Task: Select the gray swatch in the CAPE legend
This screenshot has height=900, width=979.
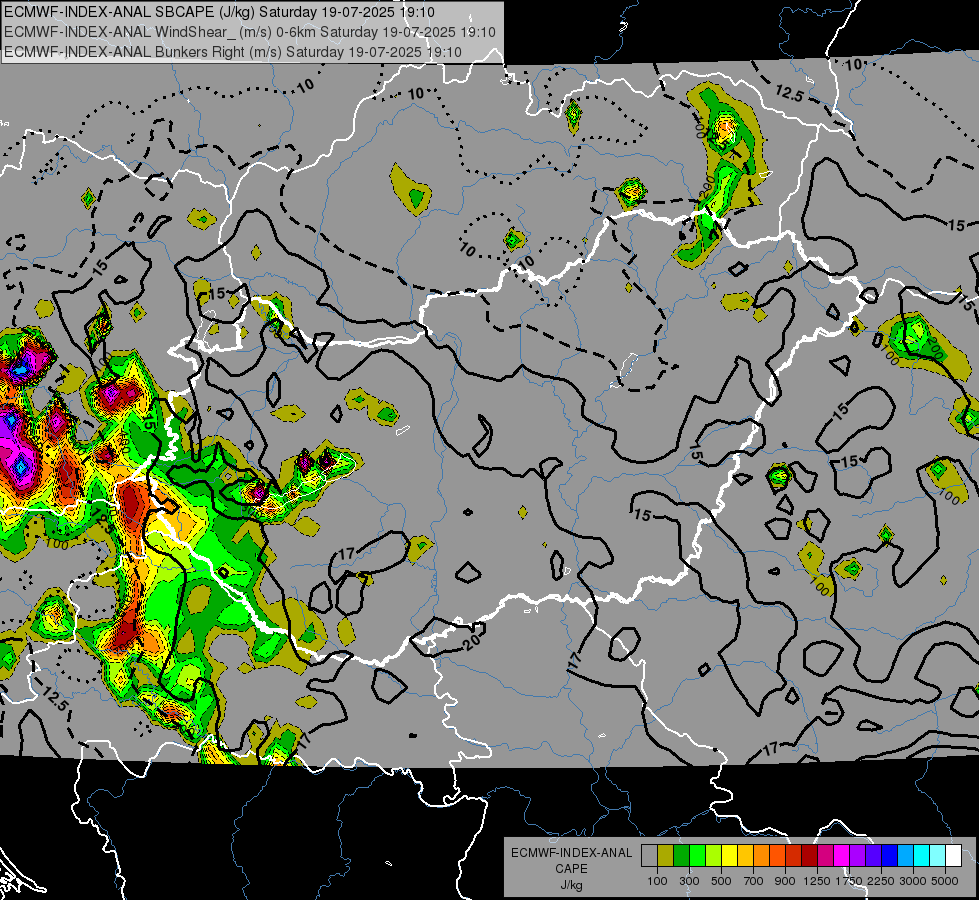Action: tap(649, 856)
